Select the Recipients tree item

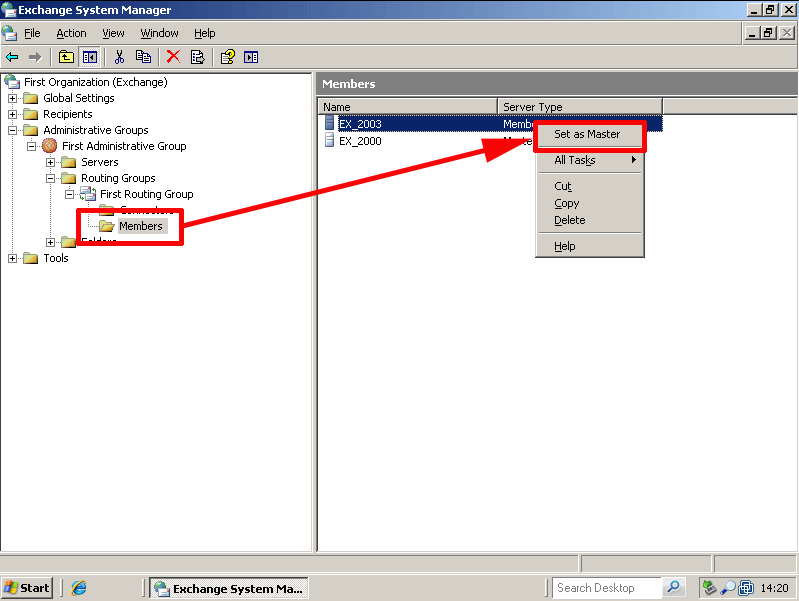(68, 114)
